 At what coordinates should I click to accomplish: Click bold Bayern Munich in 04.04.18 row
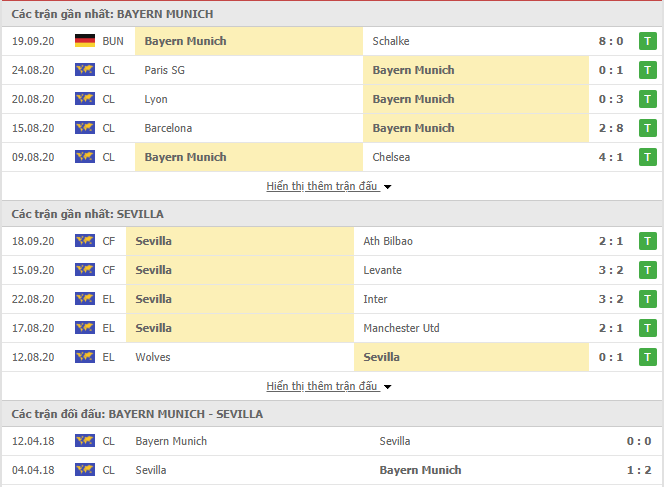pyautogui.click(x=420, y=470)
